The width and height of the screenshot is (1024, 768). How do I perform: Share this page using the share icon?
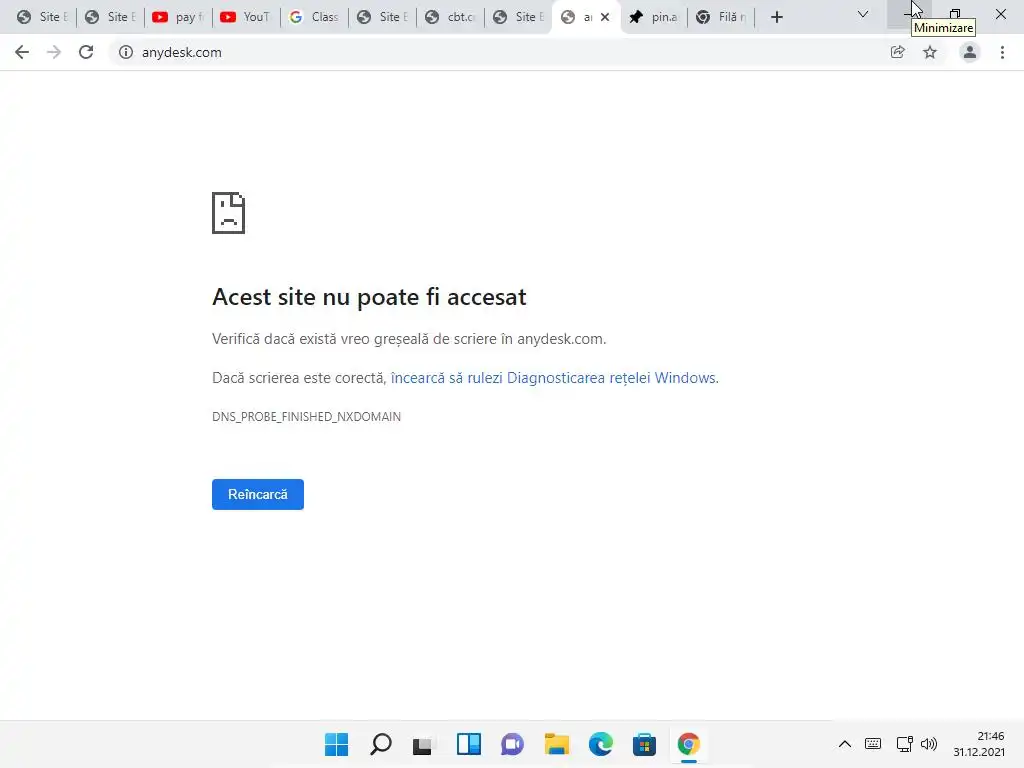[x=897, y=52]
